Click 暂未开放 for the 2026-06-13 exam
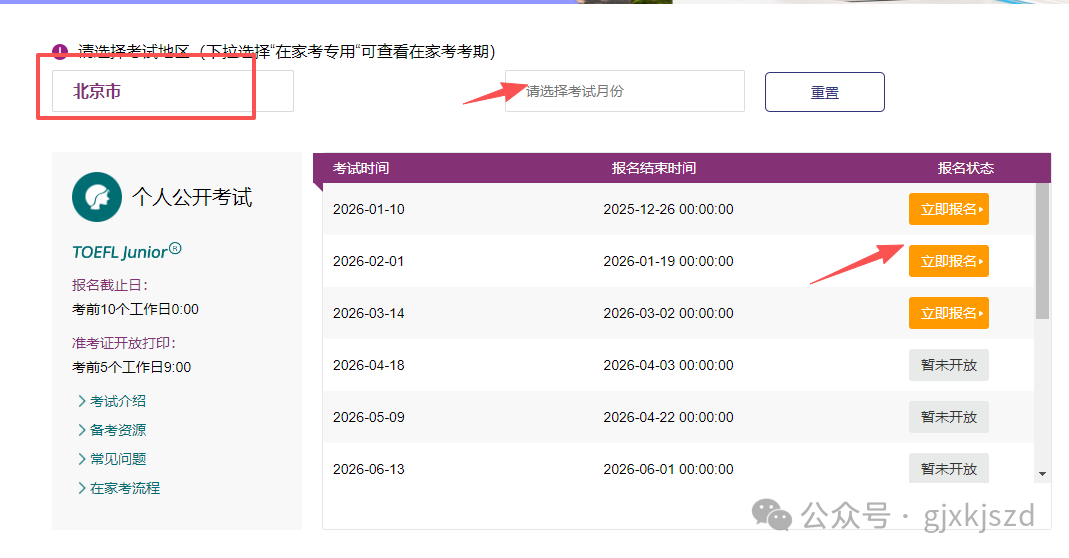1069x558 pixels. click(948, 468)
